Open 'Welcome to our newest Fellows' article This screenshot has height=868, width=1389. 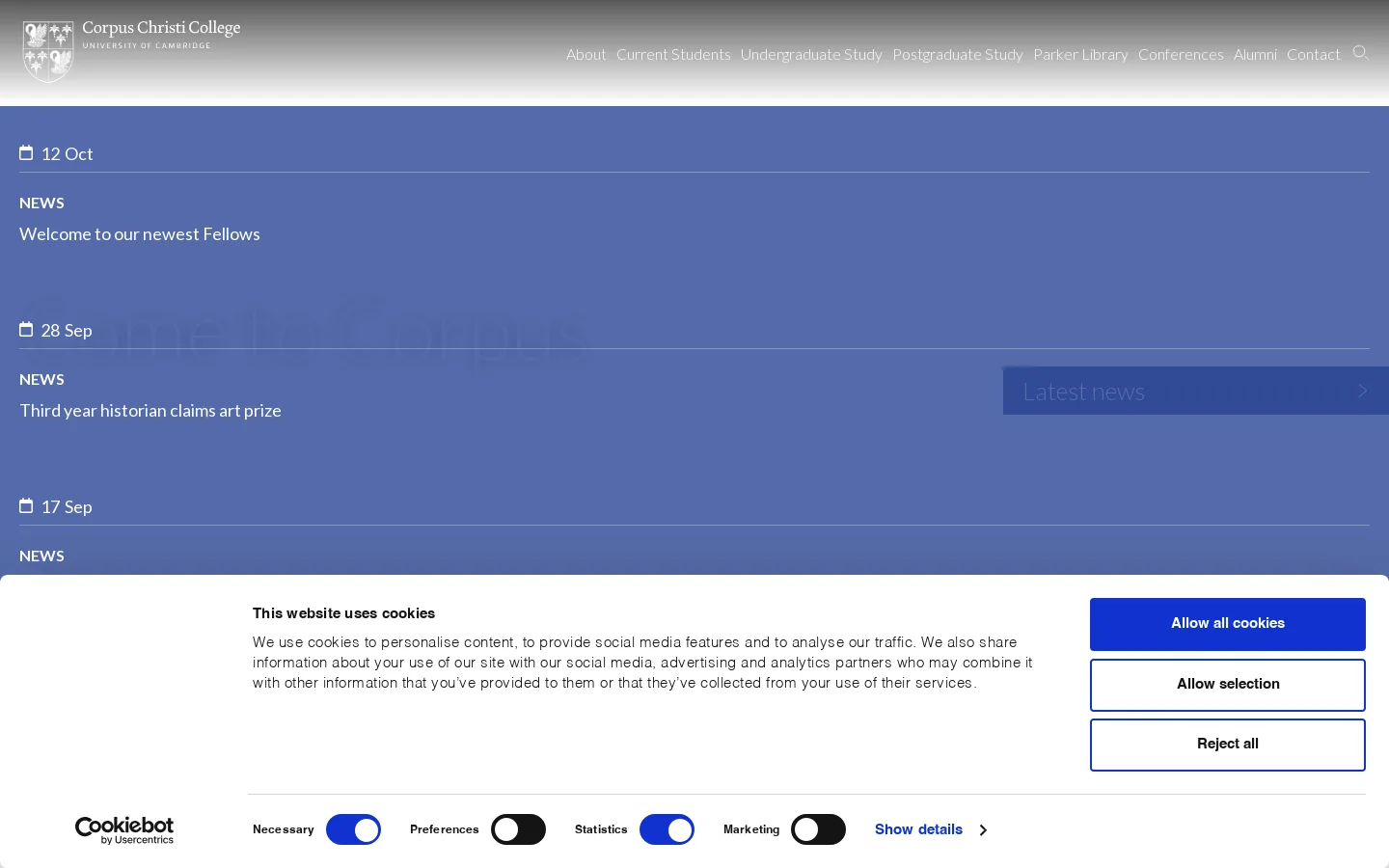pos(140,234)
